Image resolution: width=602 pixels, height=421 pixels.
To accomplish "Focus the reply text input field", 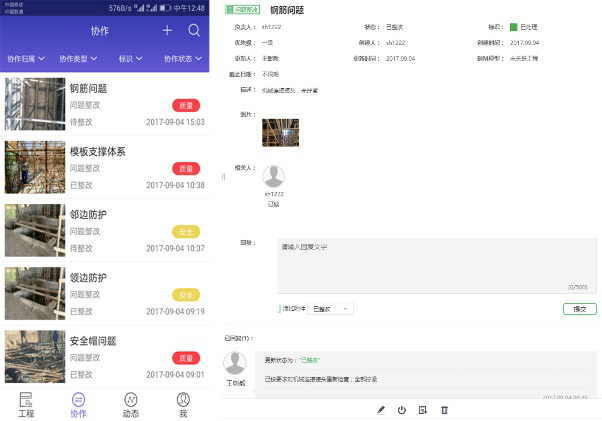I will [437, 266].
